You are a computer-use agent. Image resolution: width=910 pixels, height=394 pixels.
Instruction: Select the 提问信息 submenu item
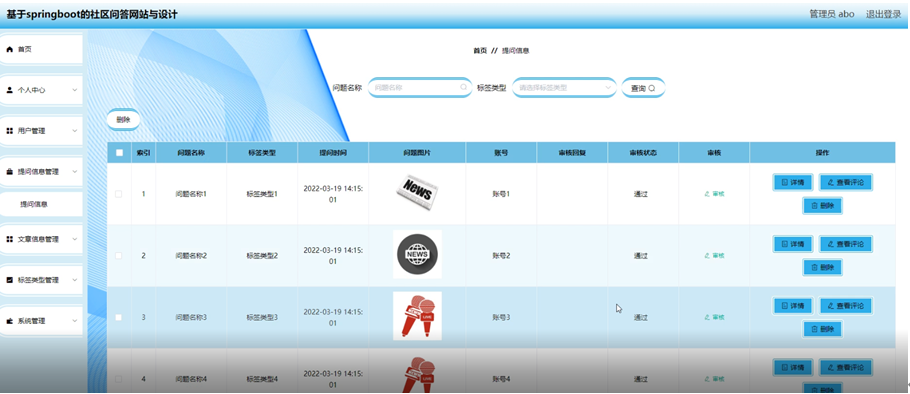tap(41, 204)
